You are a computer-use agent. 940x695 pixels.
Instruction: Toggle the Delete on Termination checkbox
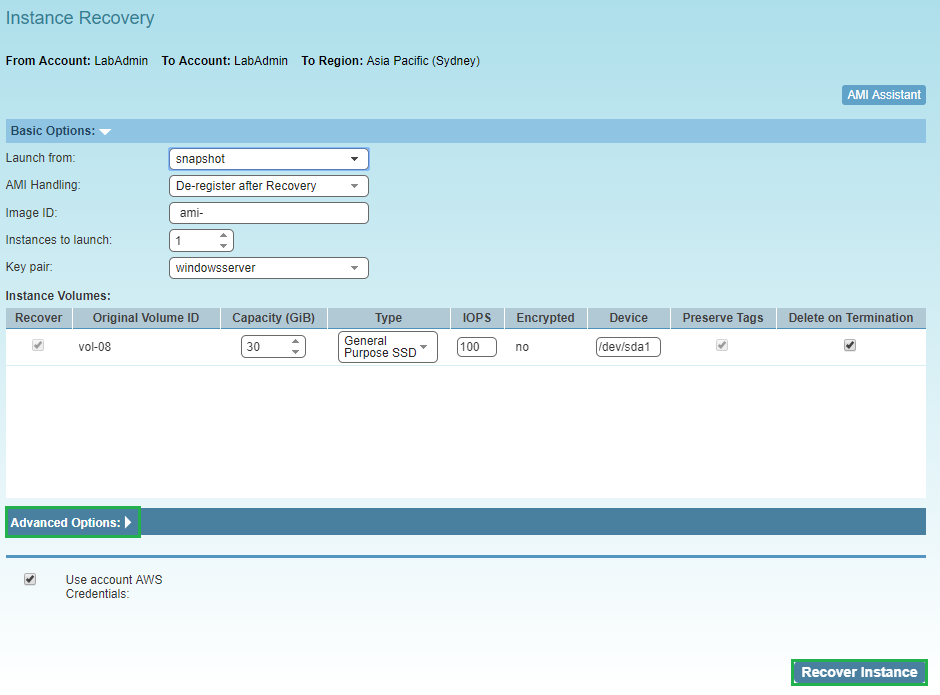coord(850,345)
